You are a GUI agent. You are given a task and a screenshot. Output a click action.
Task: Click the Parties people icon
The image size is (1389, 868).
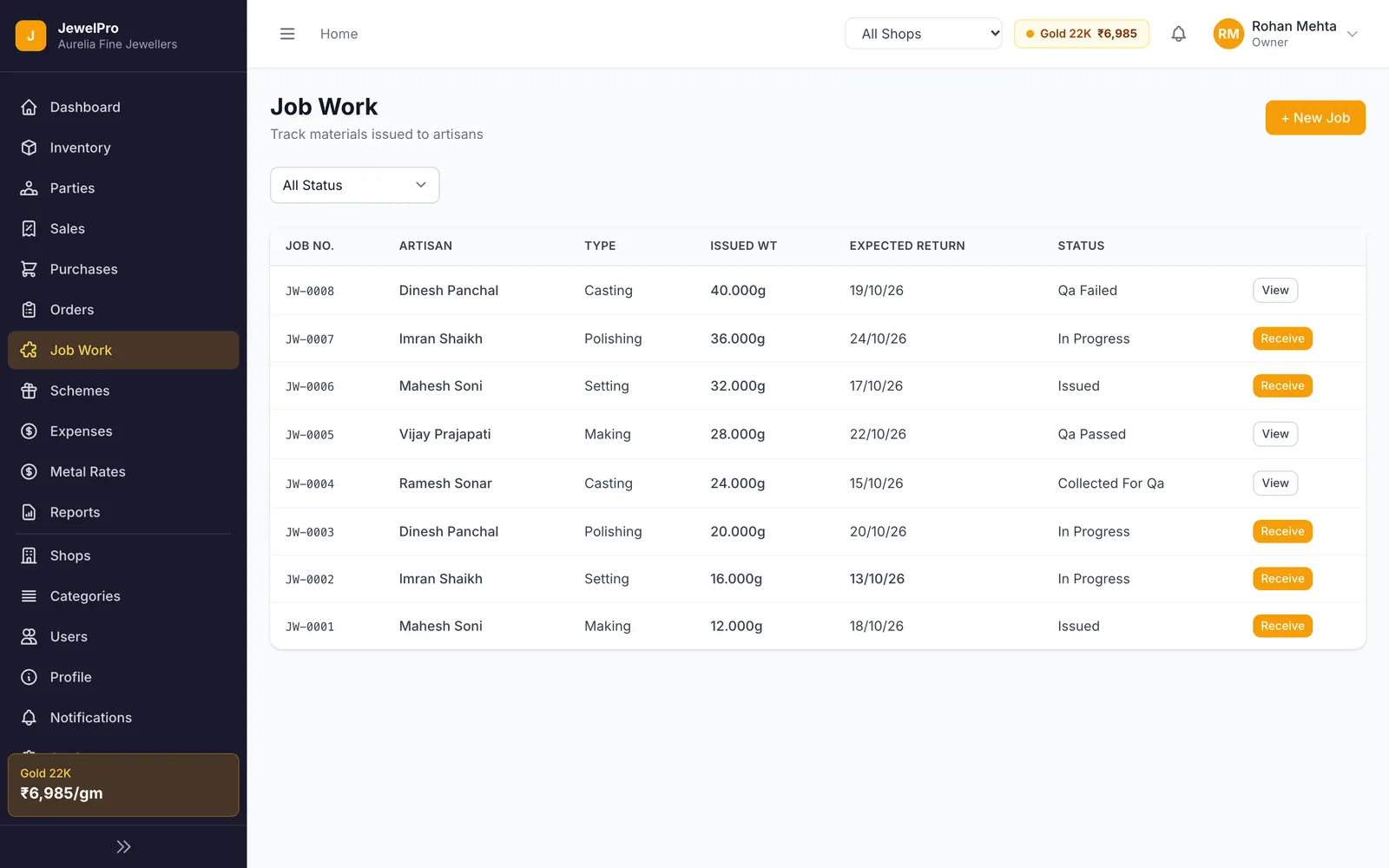[x=29, y=188]
